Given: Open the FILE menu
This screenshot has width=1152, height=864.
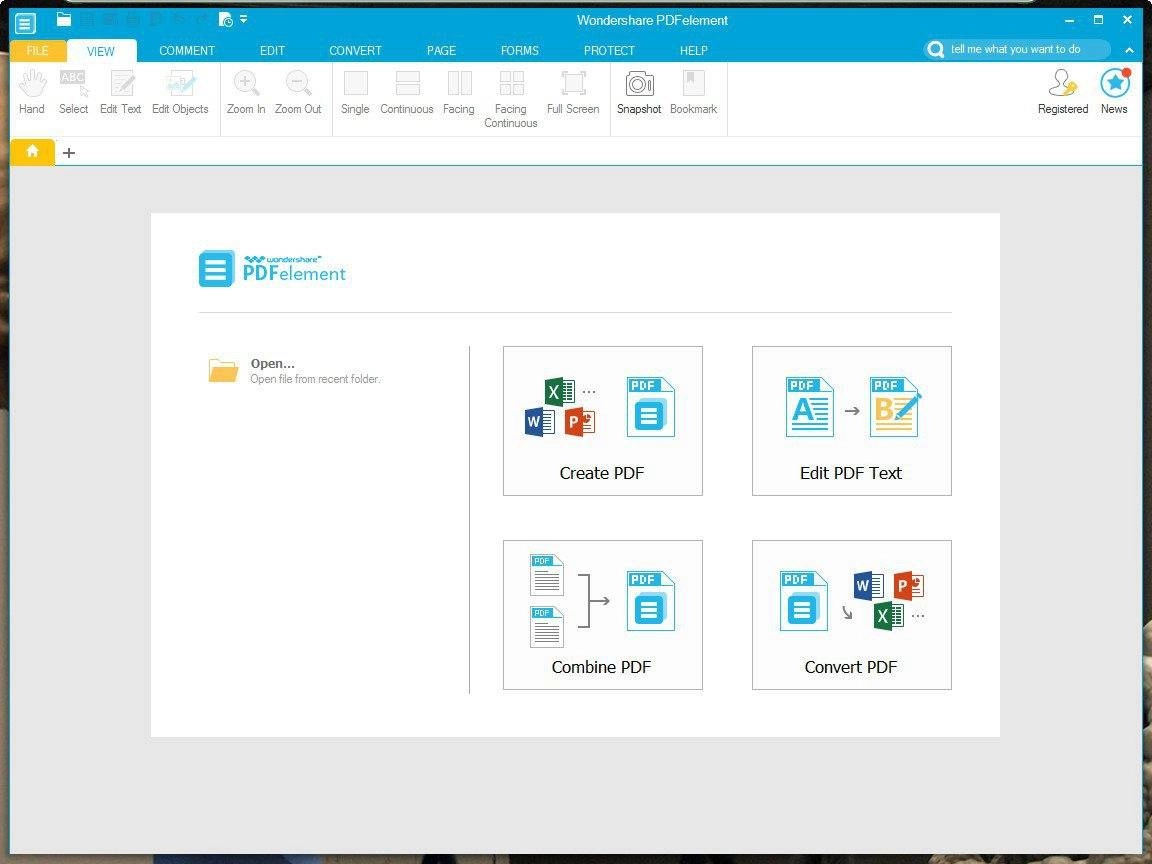Looking at the screenshot, I should point(37,51).
